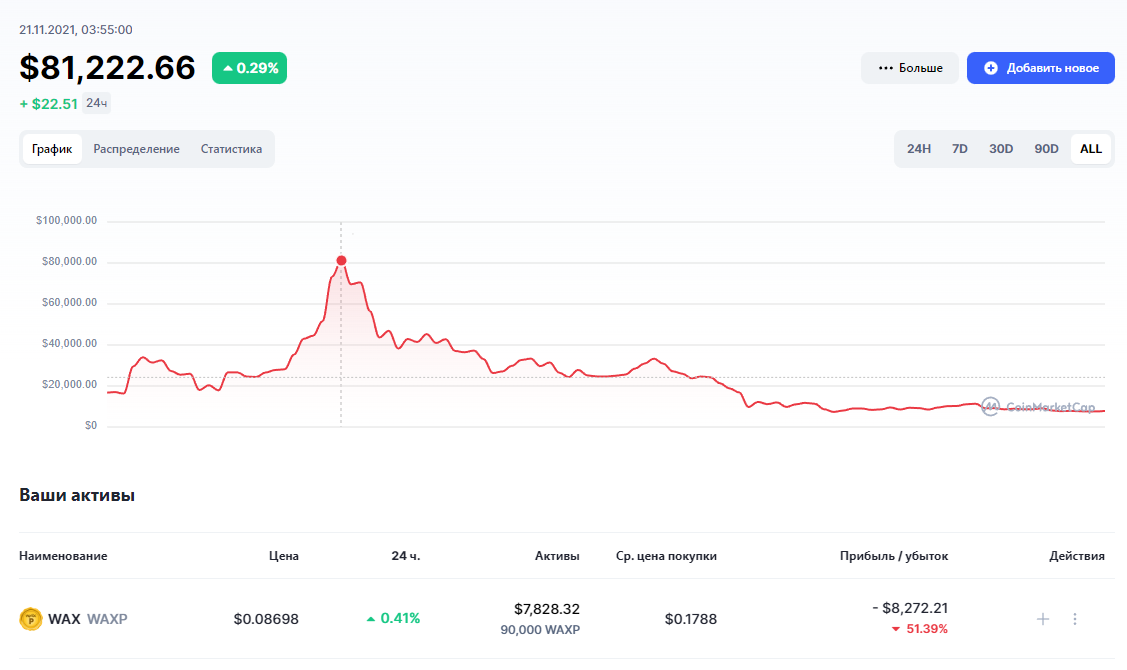
Task: Click the green 0.29% change badge
Action: [x=249, y=68]
